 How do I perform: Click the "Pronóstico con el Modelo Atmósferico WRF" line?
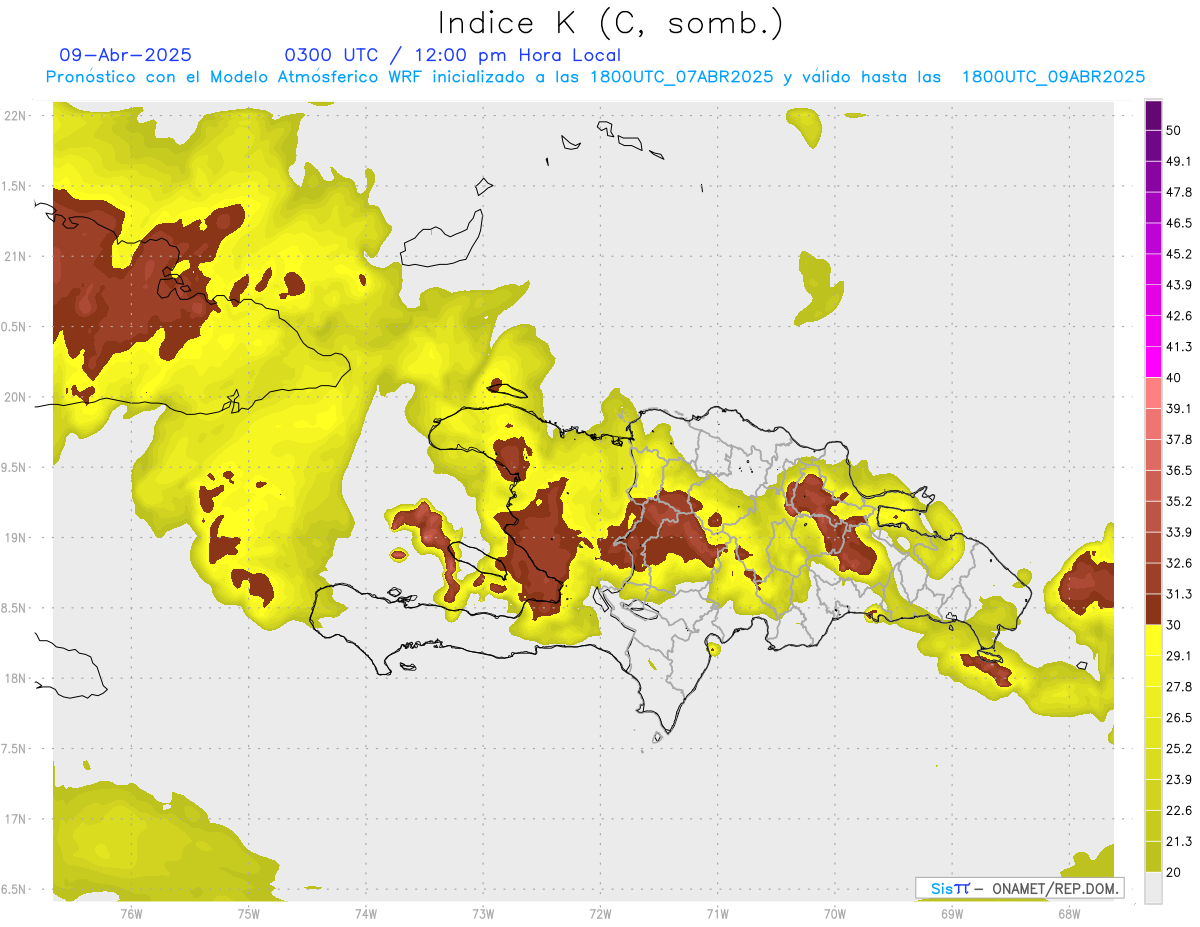(x=596, y=77)
